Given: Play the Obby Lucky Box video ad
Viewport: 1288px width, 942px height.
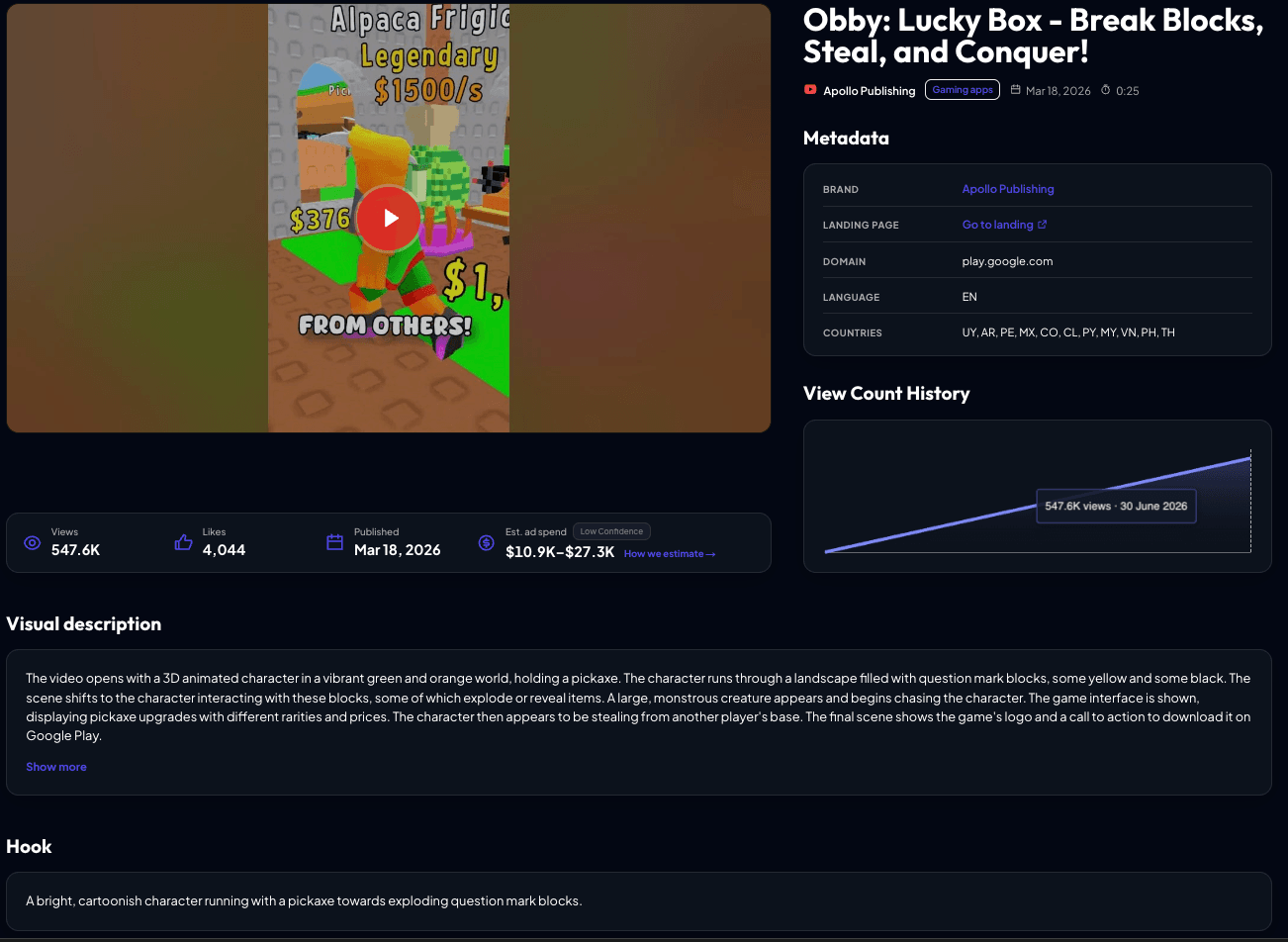Looking at the screenshot, I should [389, 218].
